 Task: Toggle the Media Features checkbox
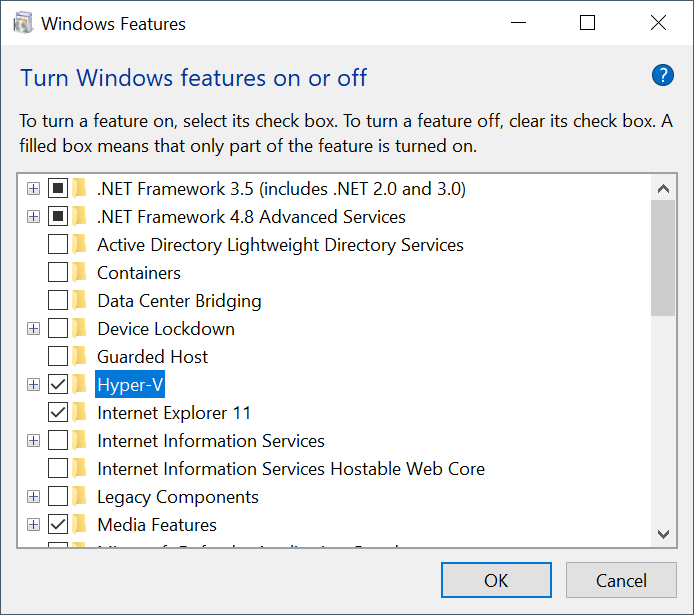(58, 525)
